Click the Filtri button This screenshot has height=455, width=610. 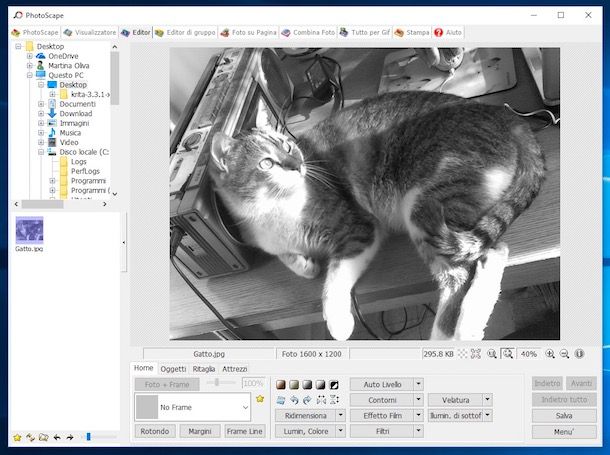point(382,431)
